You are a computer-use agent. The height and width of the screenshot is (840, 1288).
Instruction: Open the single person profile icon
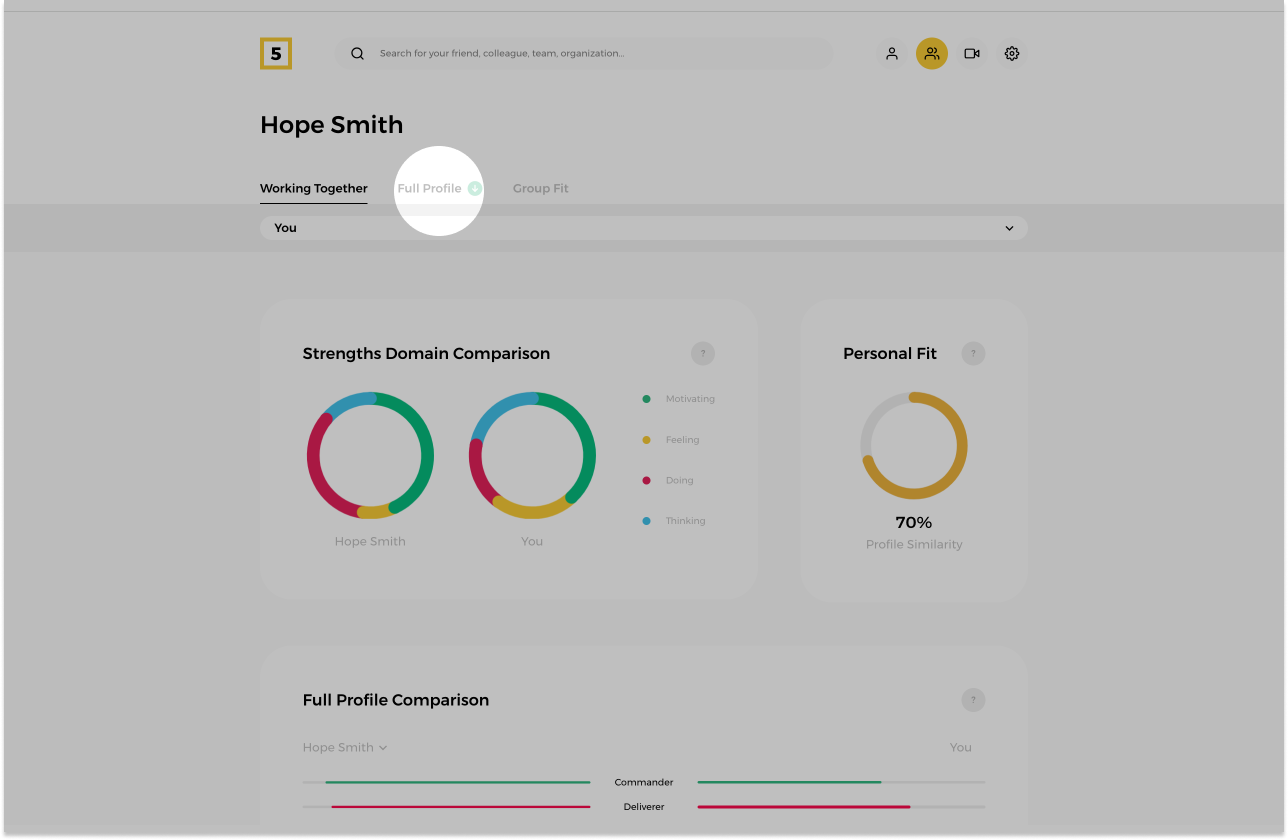coord(891,54)
